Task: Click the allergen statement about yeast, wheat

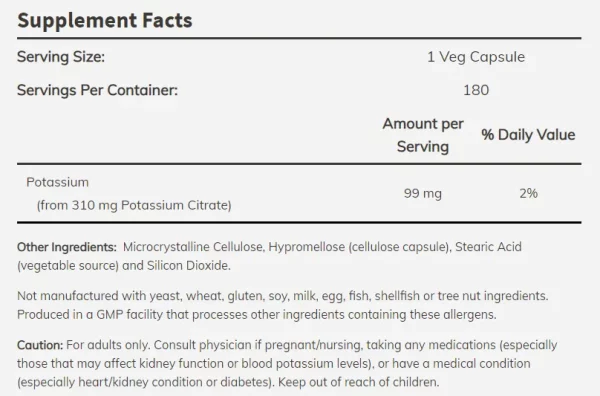Action: [283, 296]
